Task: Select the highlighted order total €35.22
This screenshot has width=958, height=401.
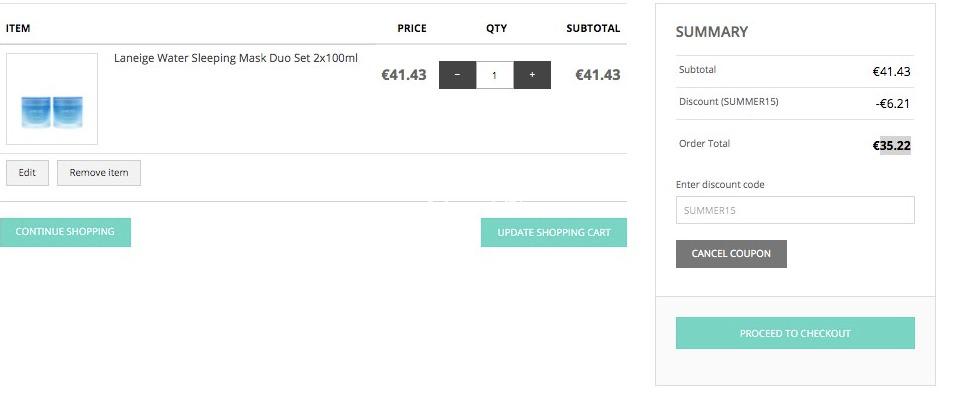Action: (891, 145)
